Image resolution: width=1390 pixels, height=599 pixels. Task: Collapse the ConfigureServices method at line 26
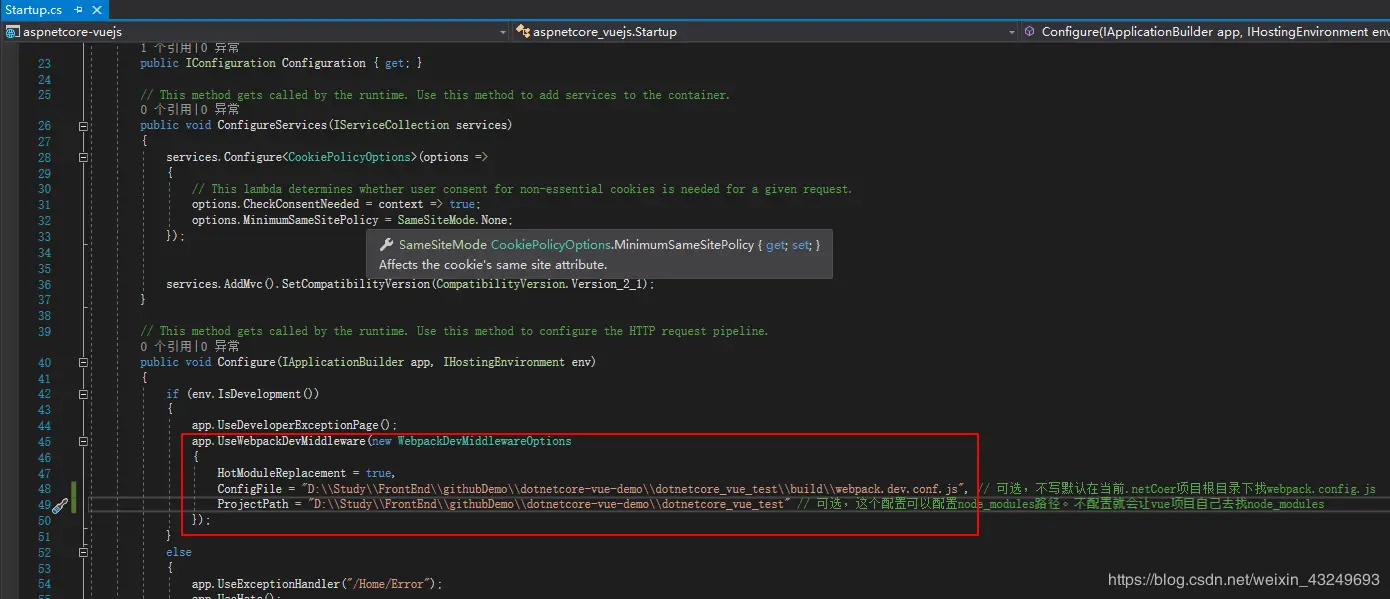83,126
